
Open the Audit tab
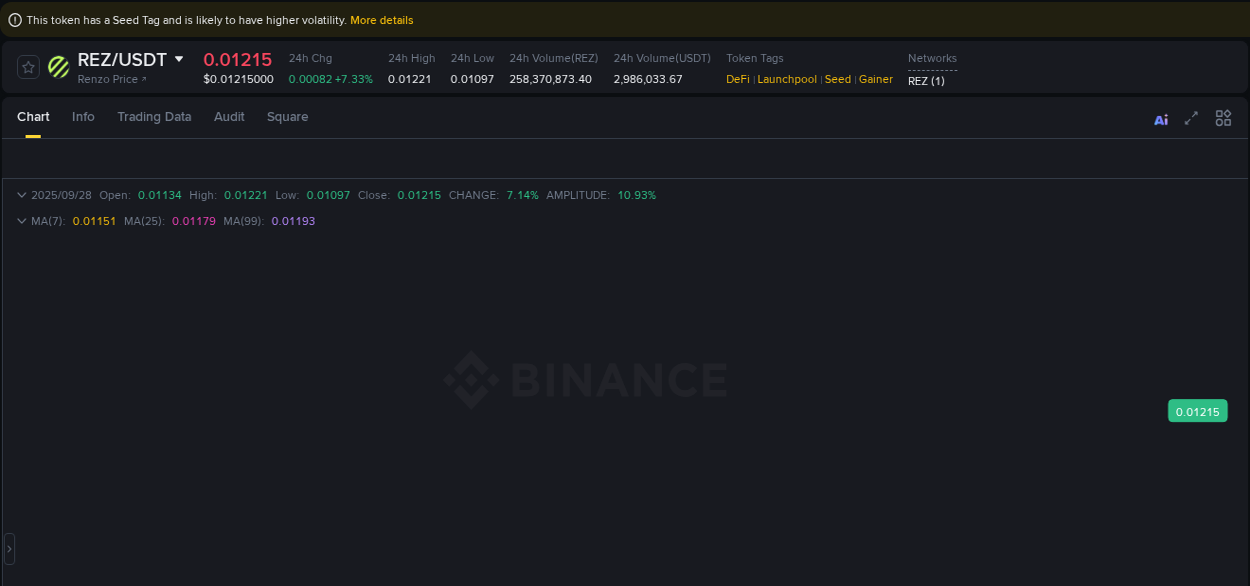pyautogui.click(x=229, y=117)
